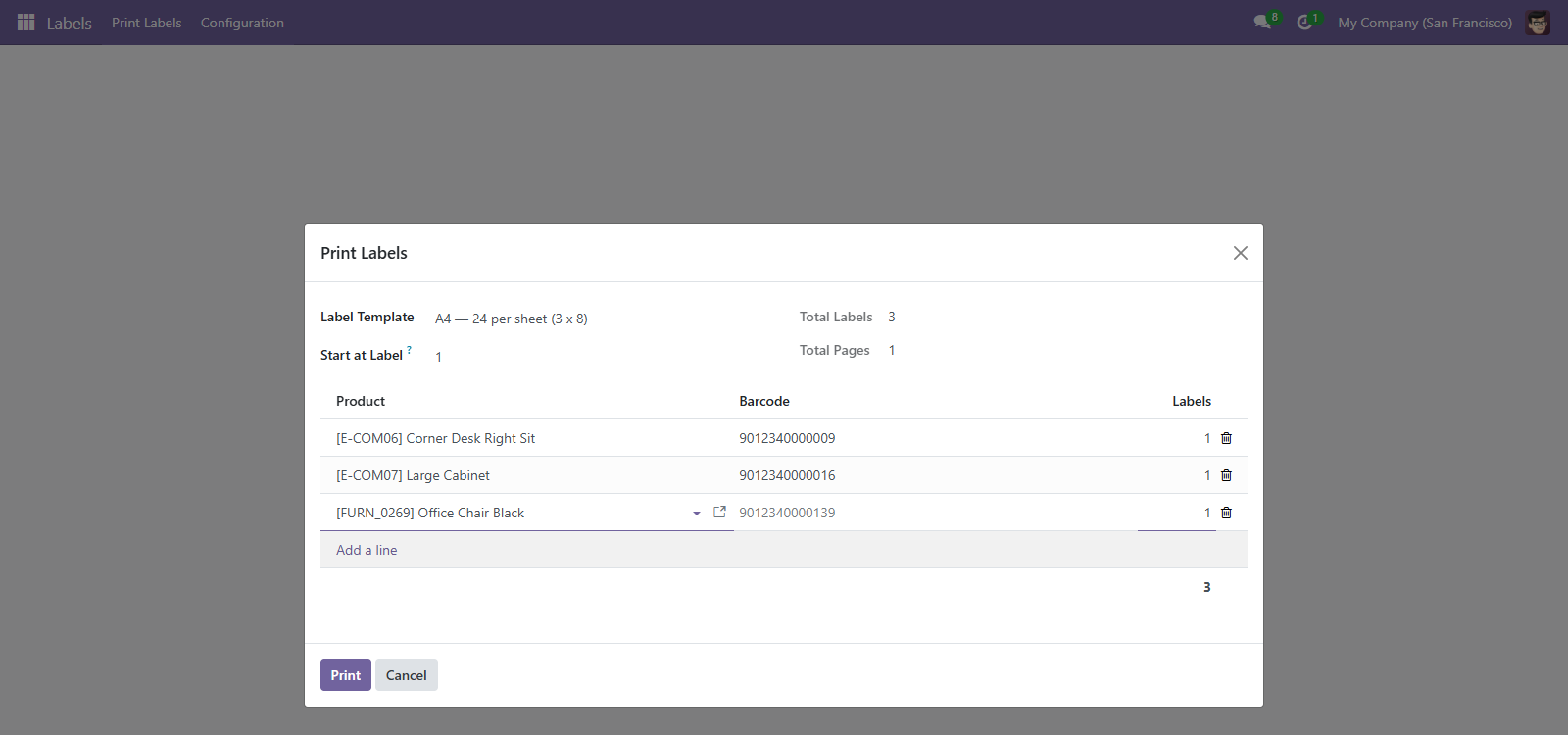Open the apps grid menu icon

26,23
